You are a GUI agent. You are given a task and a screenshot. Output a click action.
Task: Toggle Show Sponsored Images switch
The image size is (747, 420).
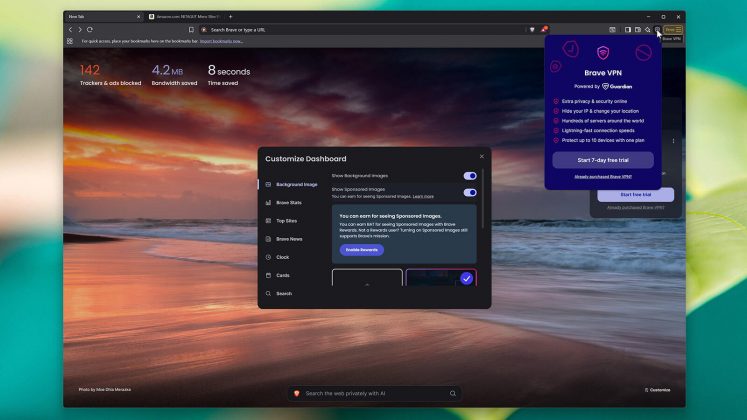point(470,192)
